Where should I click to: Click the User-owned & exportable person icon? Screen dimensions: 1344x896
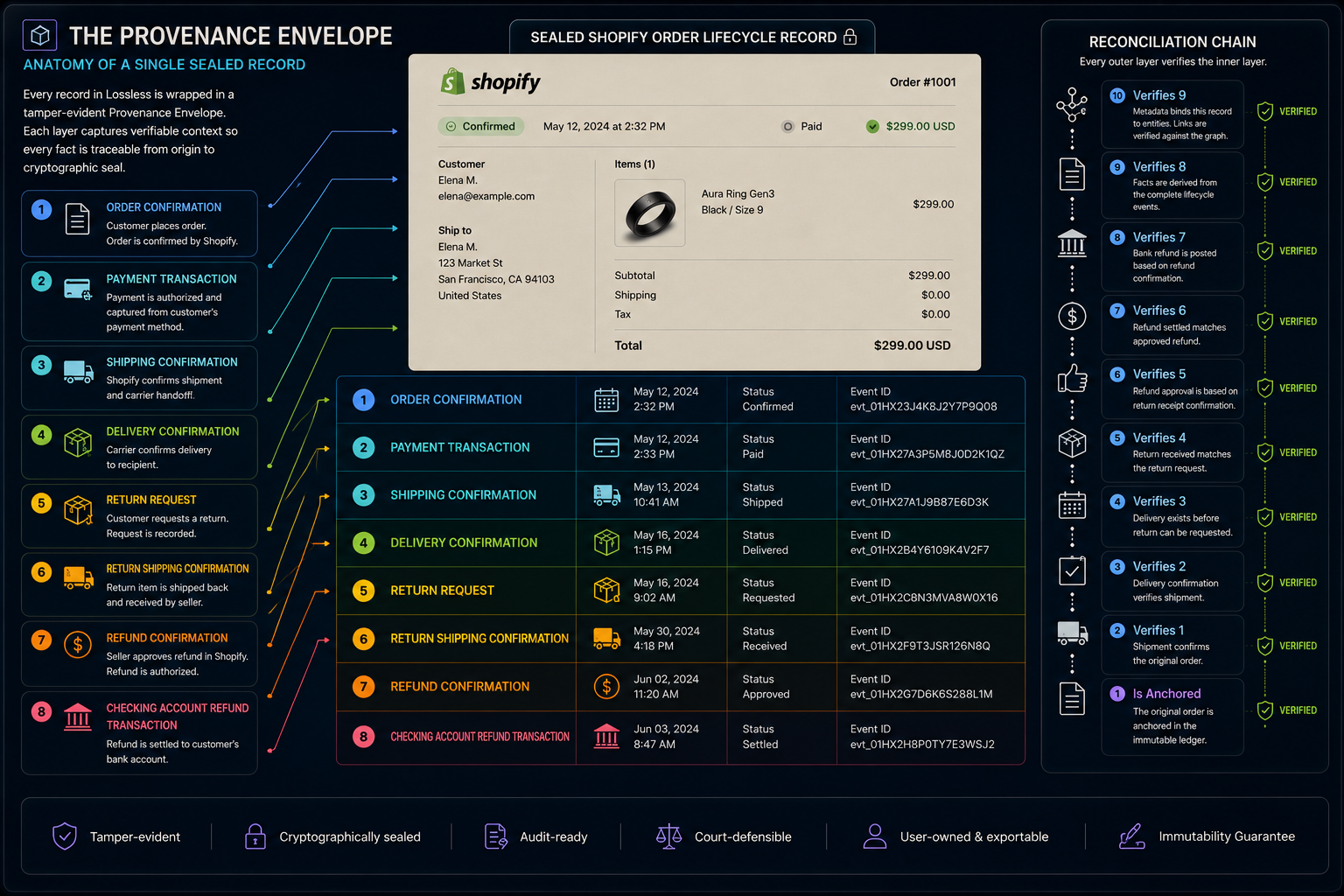(x=874, y=836)
